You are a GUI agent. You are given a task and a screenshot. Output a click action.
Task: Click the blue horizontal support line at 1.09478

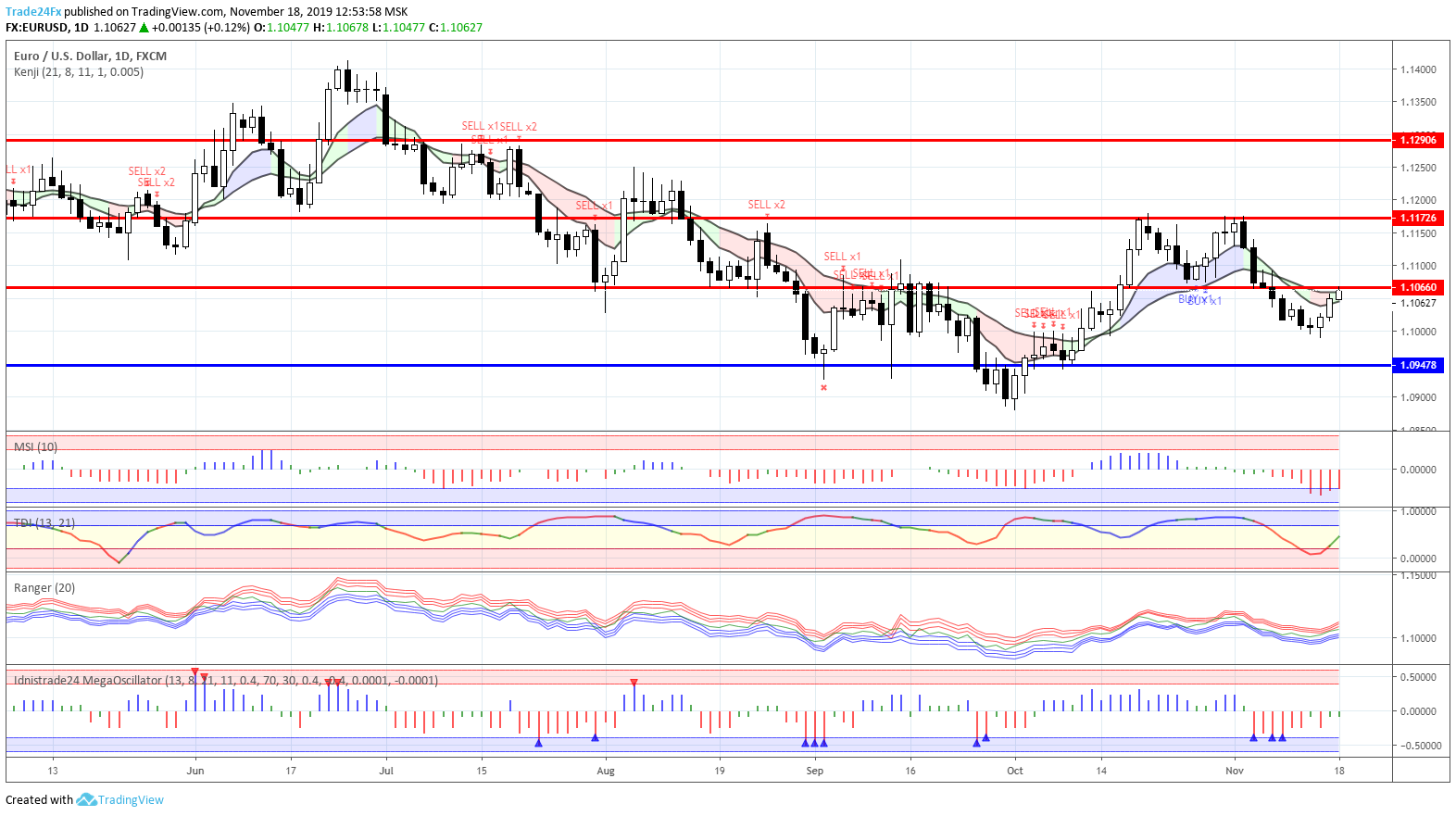pos(698,365)
